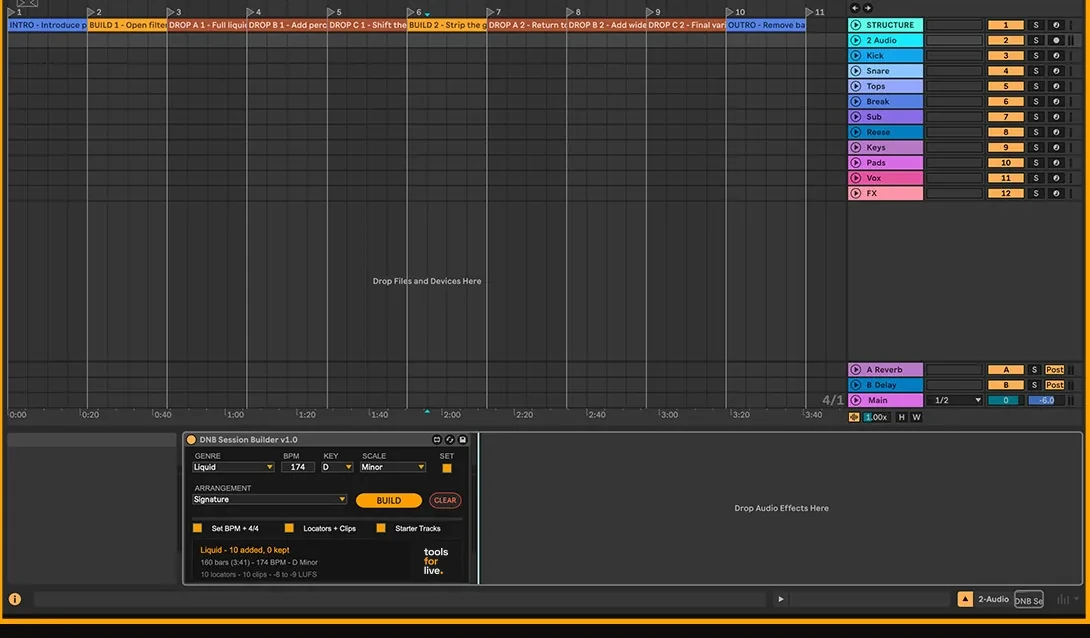The width and height of the screenshot is (1090, 638).
Task: Toggle Starter Tracks checkbox
Action: [x=381, y=528]
